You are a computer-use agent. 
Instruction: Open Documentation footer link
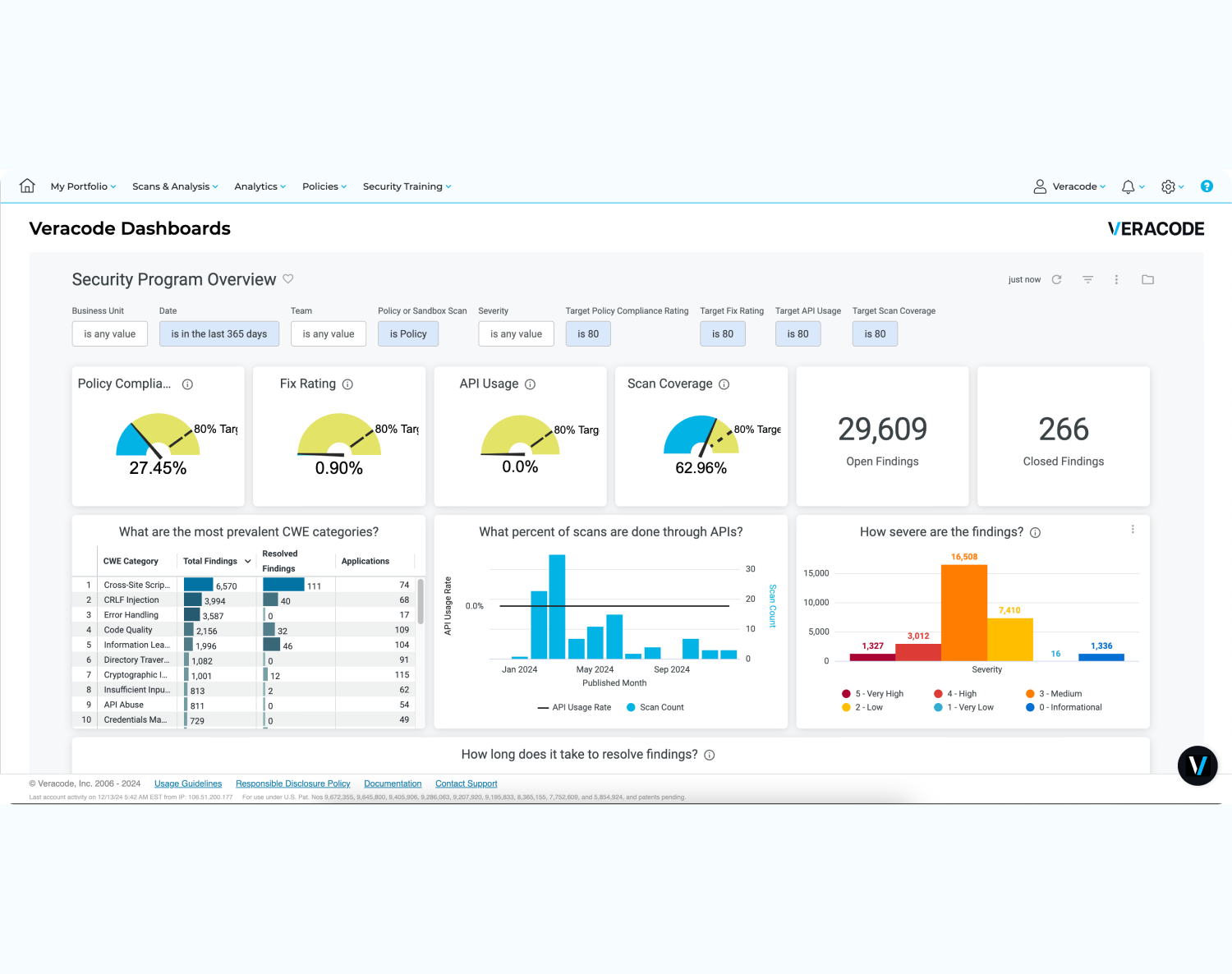click(393, 783)
